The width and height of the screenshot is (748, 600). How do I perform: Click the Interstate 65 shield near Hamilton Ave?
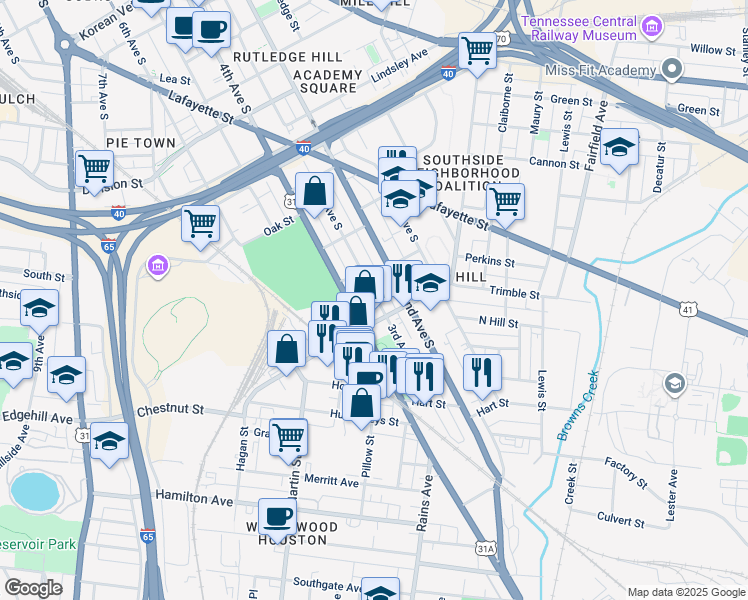148,537
